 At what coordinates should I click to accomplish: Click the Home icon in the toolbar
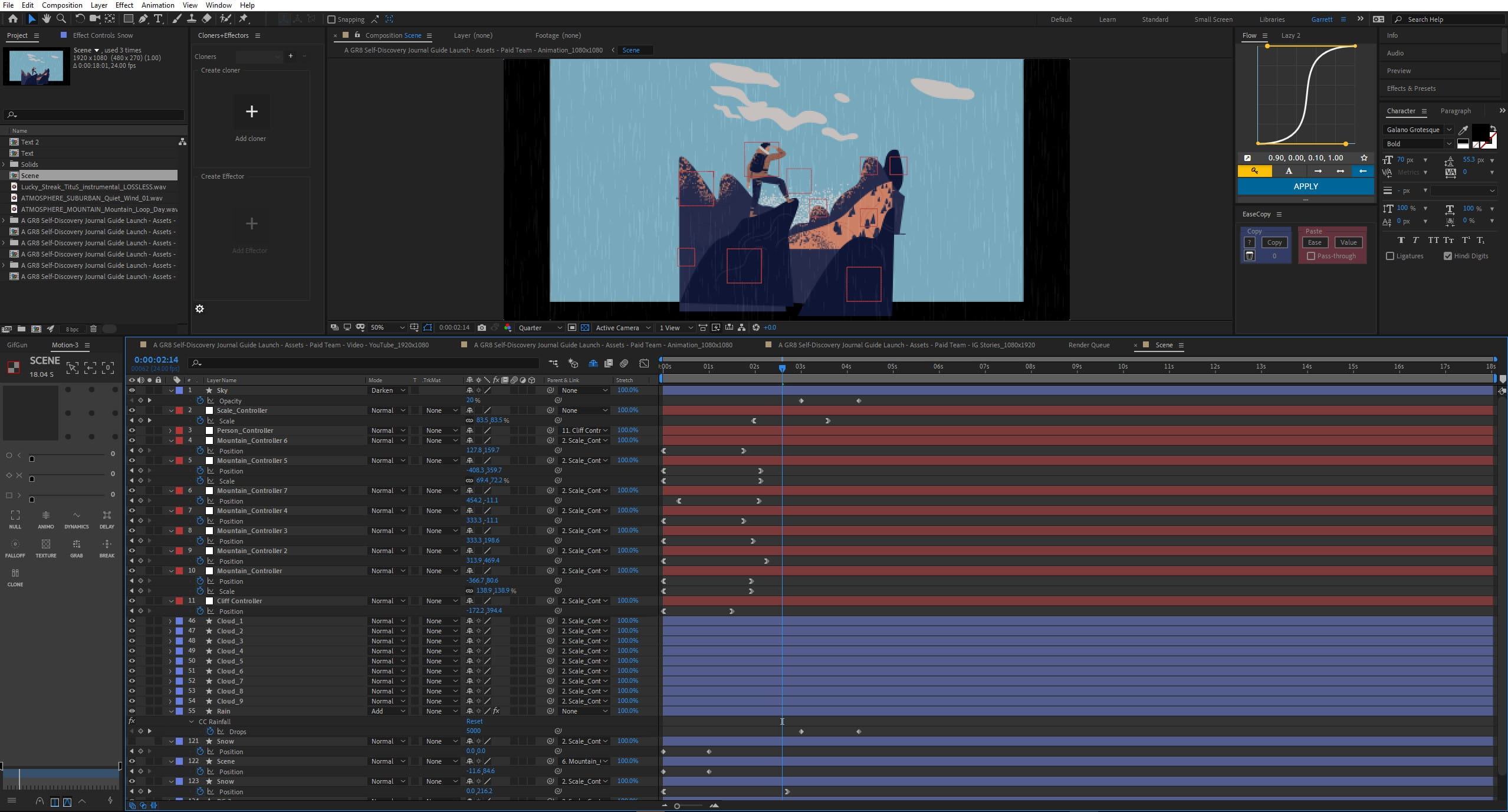pyautogui.click(x=13, y=19)
